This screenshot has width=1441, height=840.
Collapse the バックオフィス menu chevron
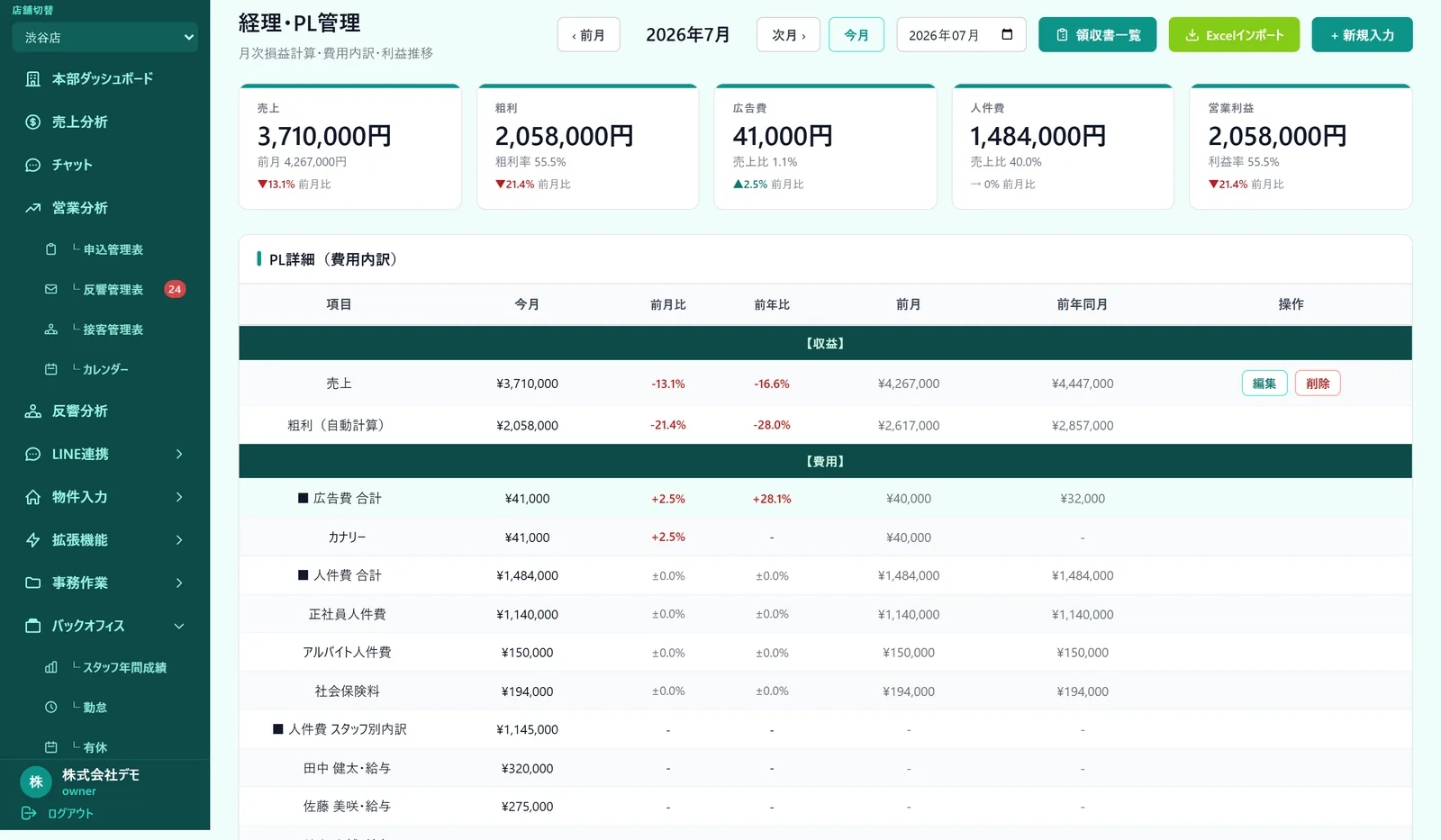click(x=179, y=626)
